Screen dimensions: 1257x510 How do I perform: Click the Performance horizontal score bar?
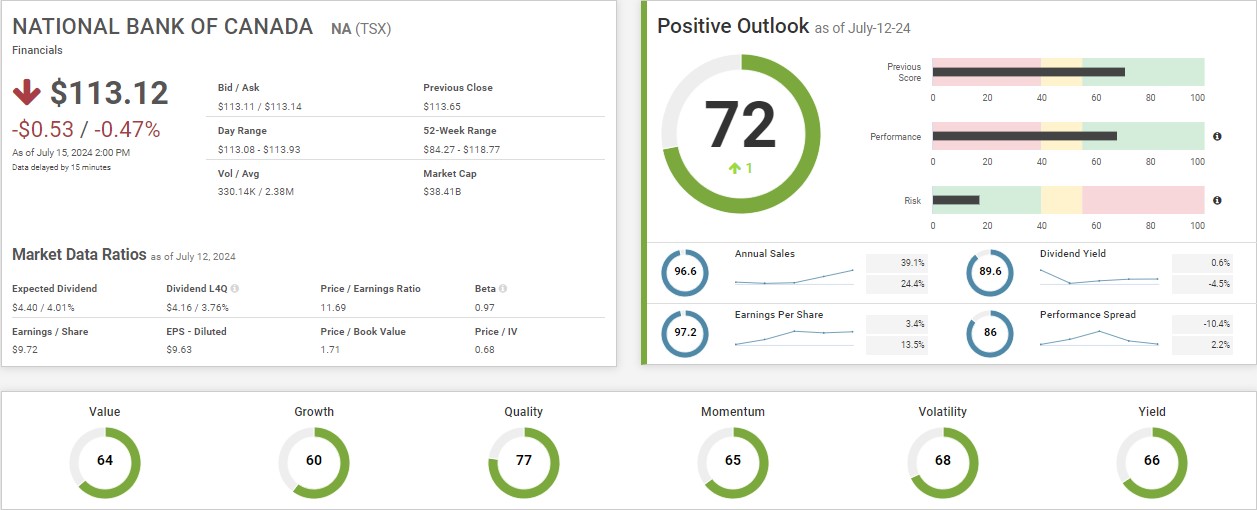tap(1068, 136)
